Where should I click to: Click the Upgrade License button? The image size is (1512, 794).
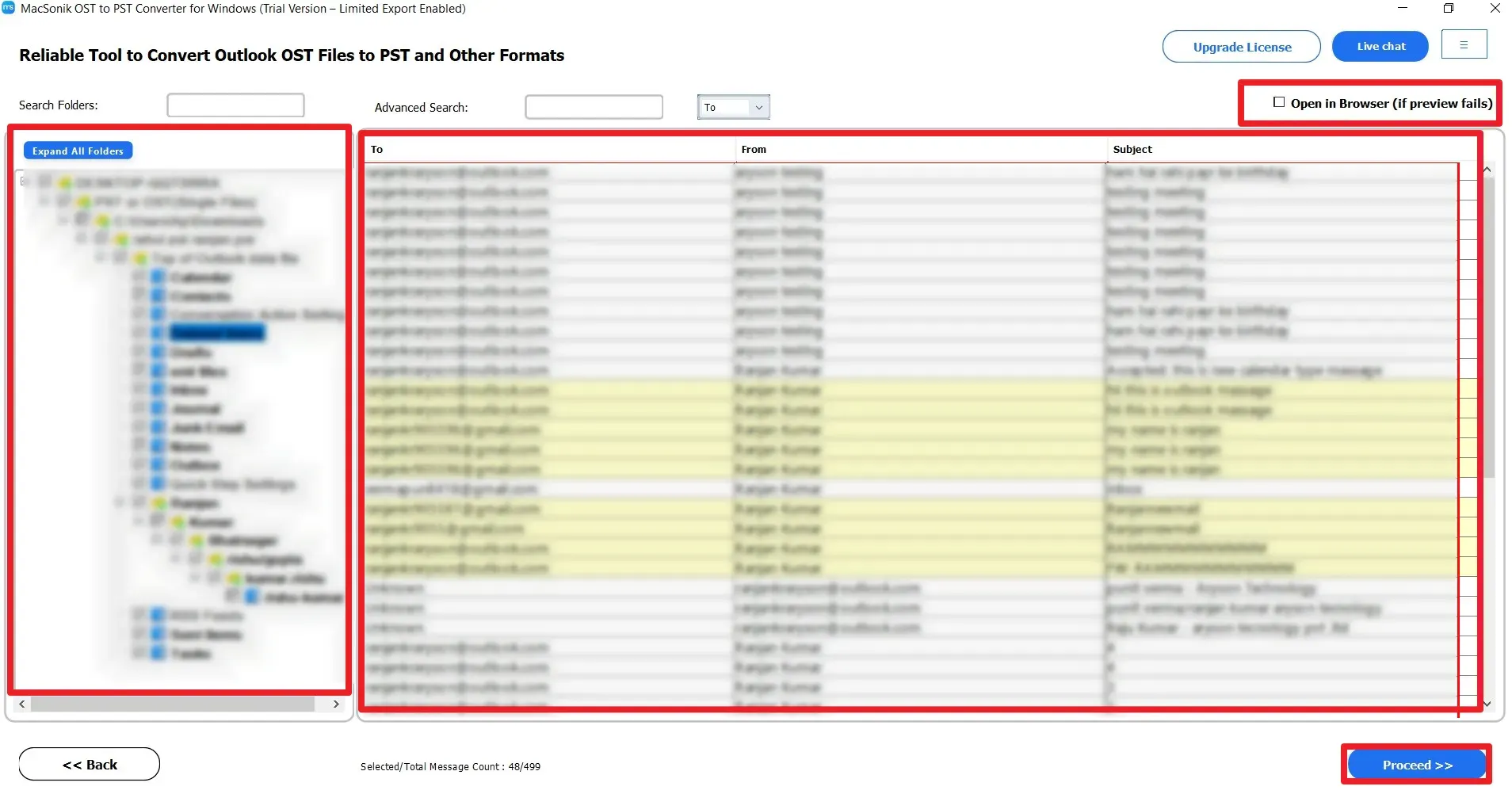[x=1242, y=46]
